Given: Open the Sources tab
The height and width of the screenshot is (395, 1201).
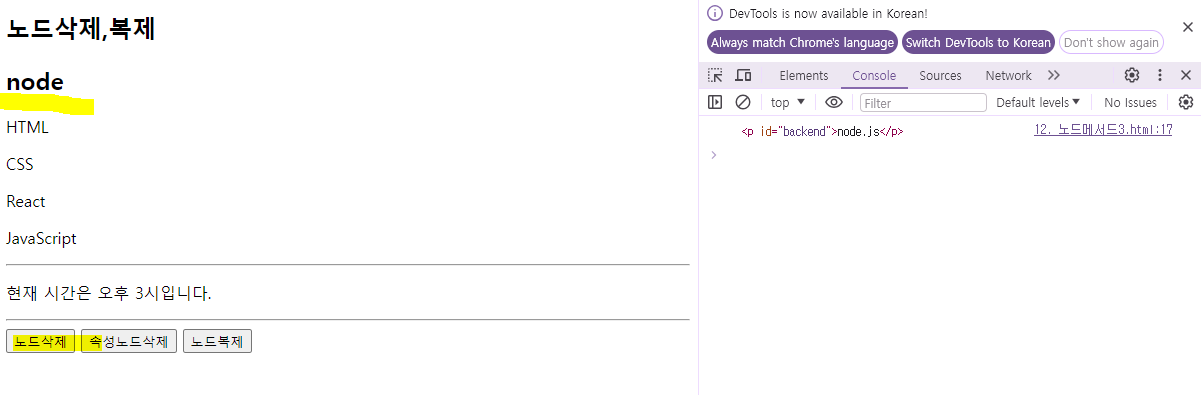Looking at the screenshot, I should coord(940,75).
